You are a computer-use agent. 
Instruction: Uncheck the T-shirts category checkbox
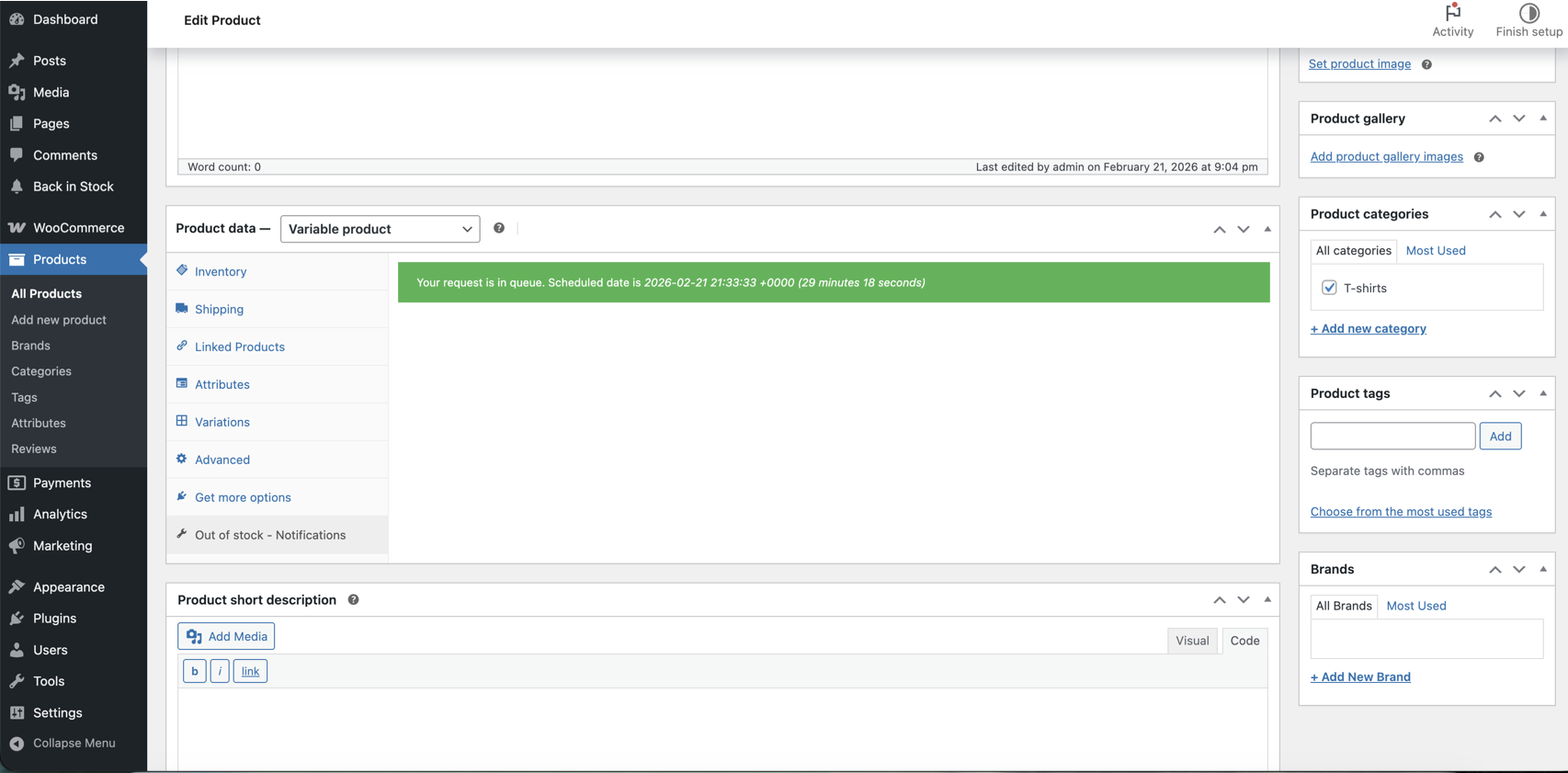[1329, 288]
